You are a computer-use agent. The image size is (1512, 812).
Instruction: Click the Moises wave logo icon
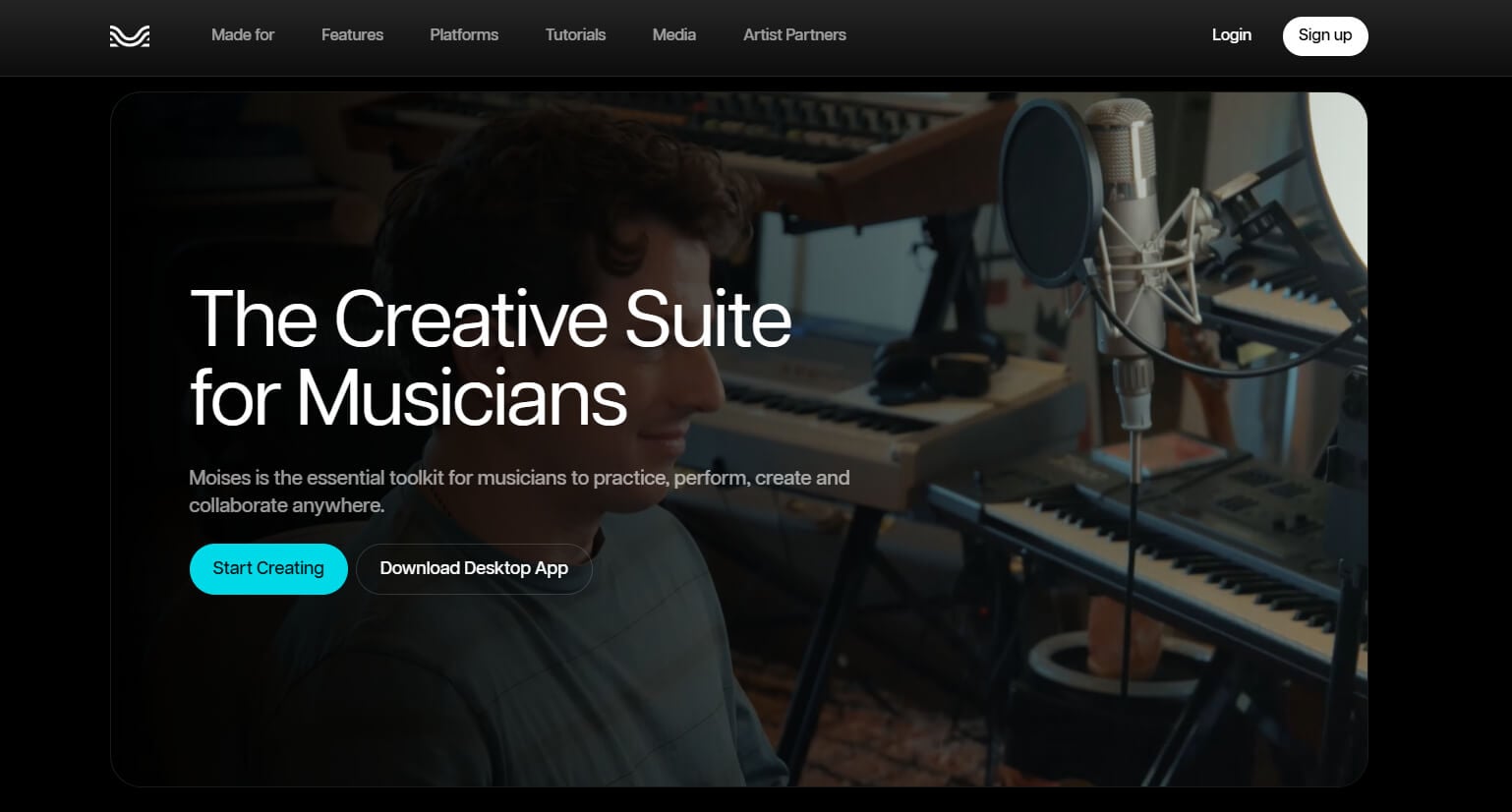click(130, 36)
